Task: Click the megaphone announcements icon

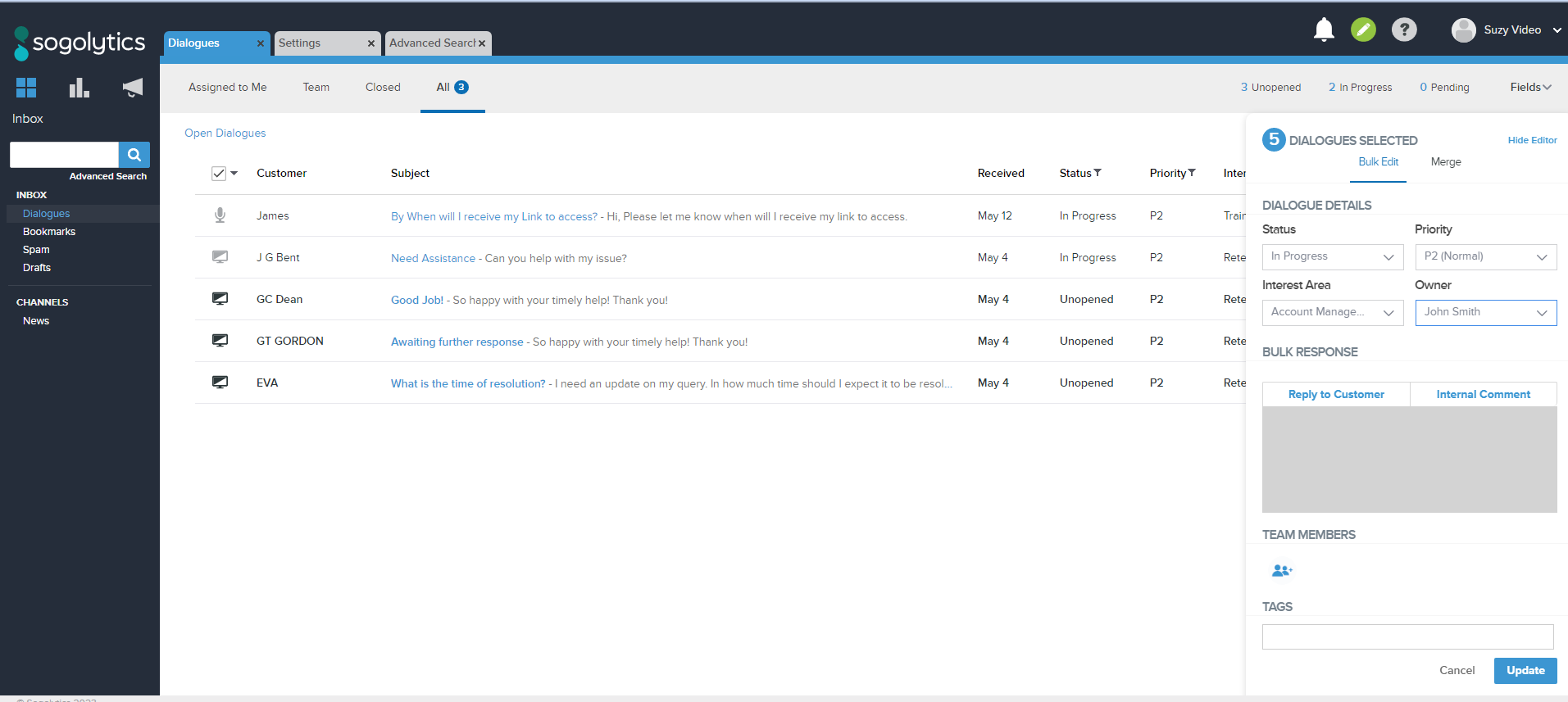Action: tap(132, 88)
